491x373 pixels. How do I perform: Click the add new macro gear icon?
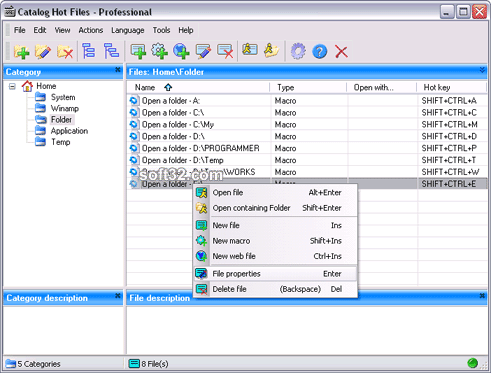[160, 52]
